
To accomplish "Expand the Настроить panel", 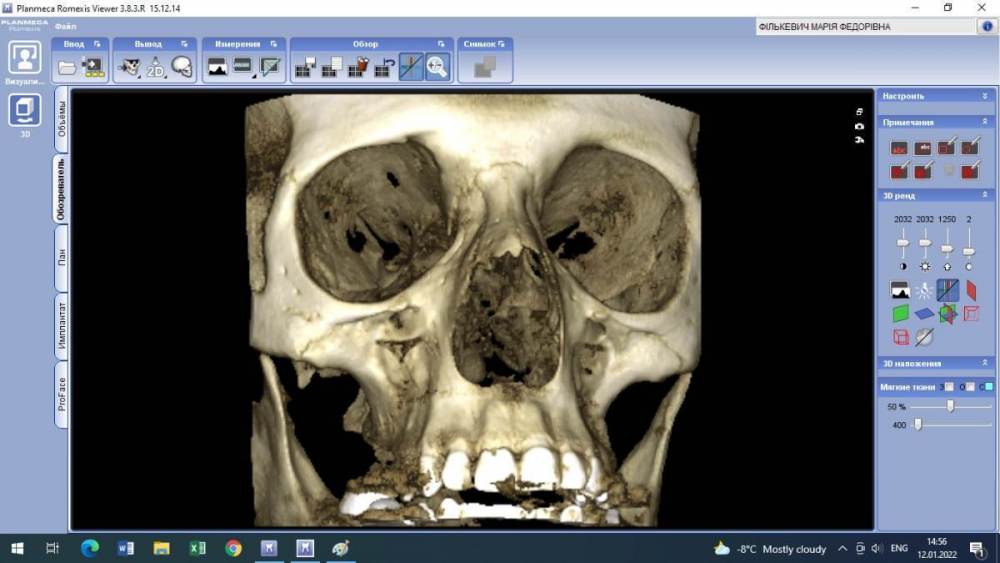I will (985, 96).
